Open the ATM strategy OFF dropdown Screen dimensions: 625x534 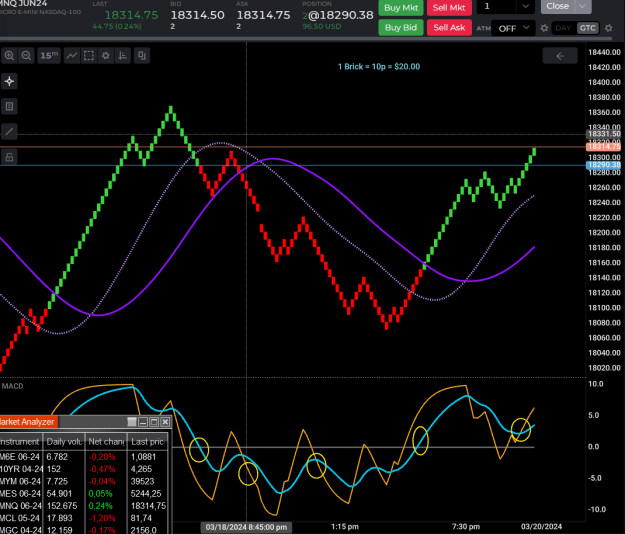click(513, 28)
